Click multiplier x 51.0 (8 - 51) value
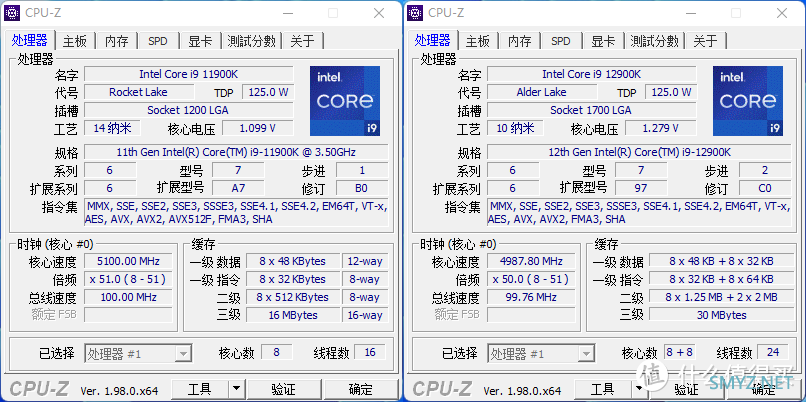806x402 pixels. [128, 279]
